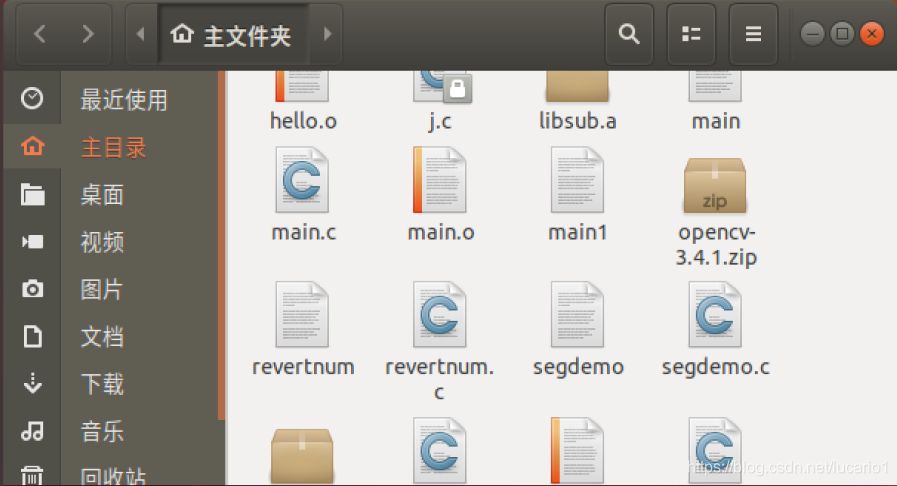Click the trash can icon in sidebar
This screenshot has height=486, width=897.
(x=32, y=476)
